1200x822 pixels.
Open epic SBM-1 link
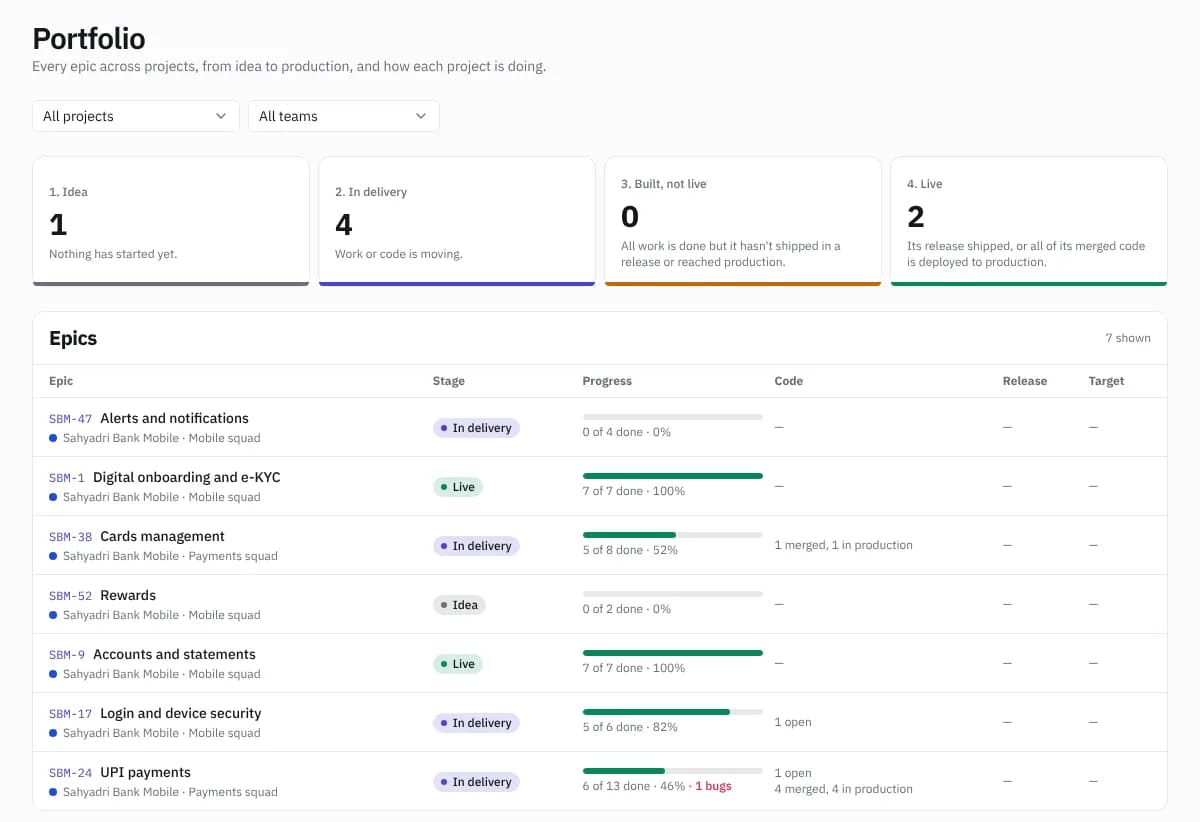(x=67, y=478)
